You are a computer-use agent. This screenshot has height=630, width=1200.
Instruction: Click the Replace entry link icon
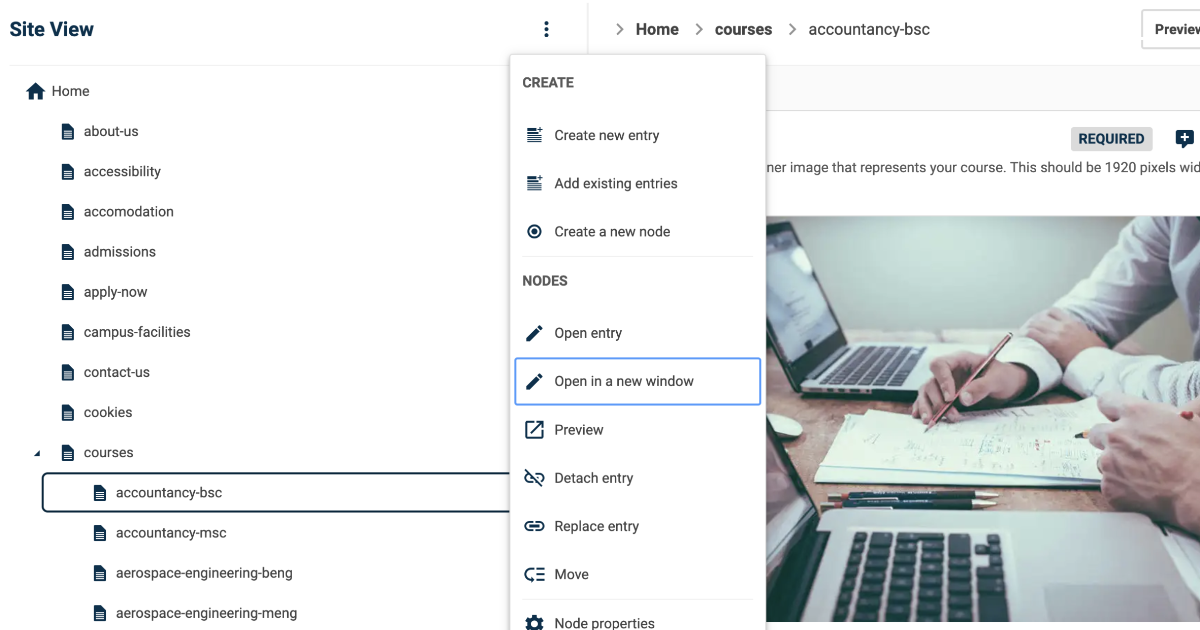(x=533, y=526)
